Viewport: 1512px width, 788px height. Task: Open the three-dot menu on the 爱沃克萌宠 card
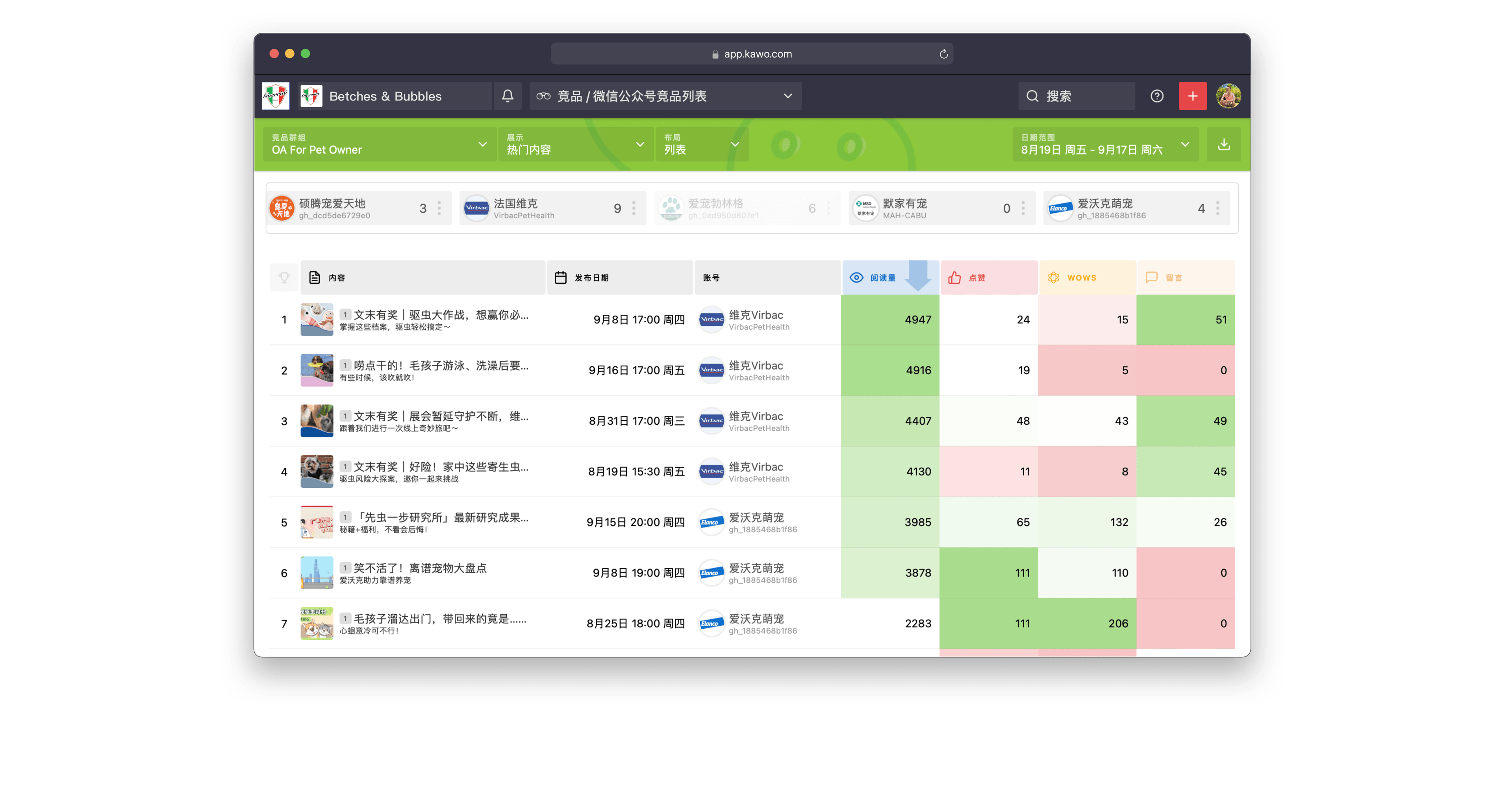point(1218,208)
